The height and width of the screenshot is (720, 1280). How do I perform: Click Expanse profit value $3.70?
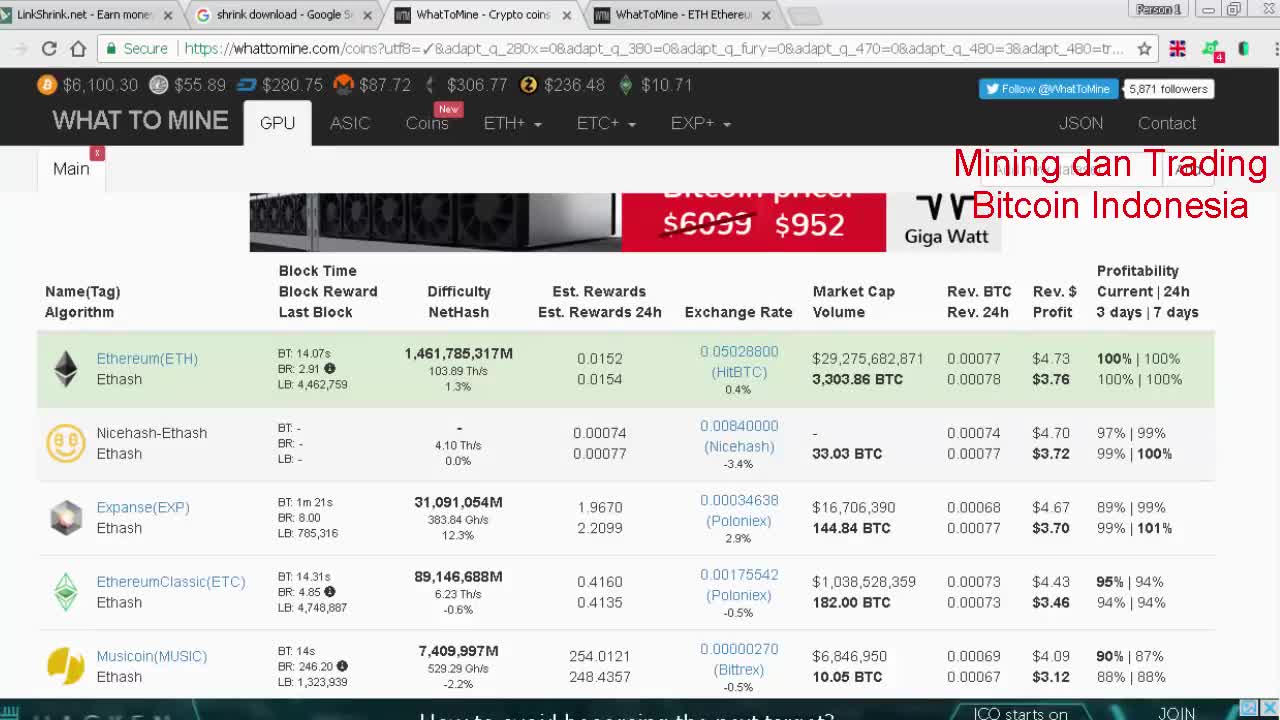[1051, 528]
